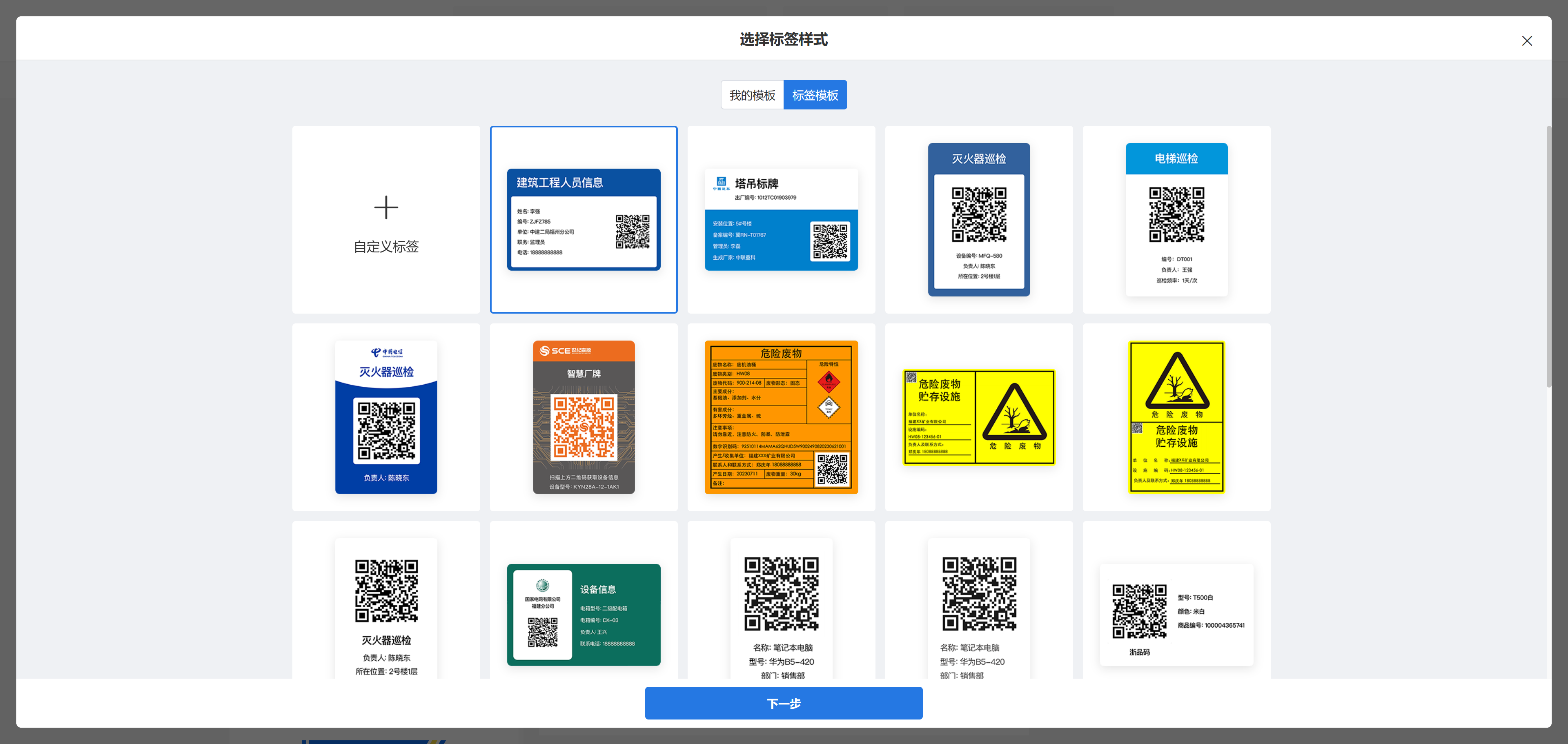
Task: Click the flammable red diamond icon on orange template
Action: (x=829, y=382)
